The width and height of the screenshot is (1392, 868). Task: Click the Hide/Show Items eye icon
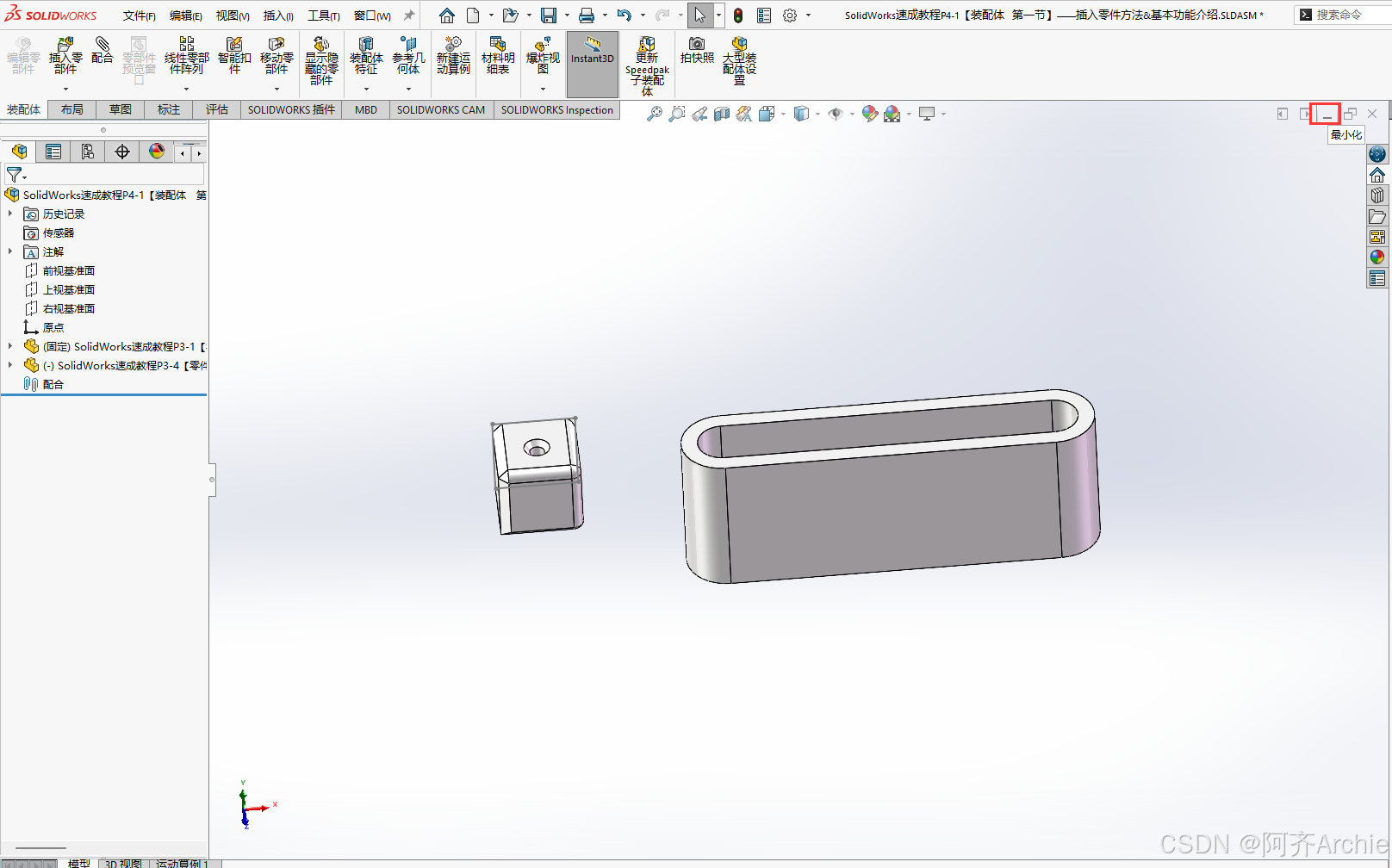pos(835,114)
